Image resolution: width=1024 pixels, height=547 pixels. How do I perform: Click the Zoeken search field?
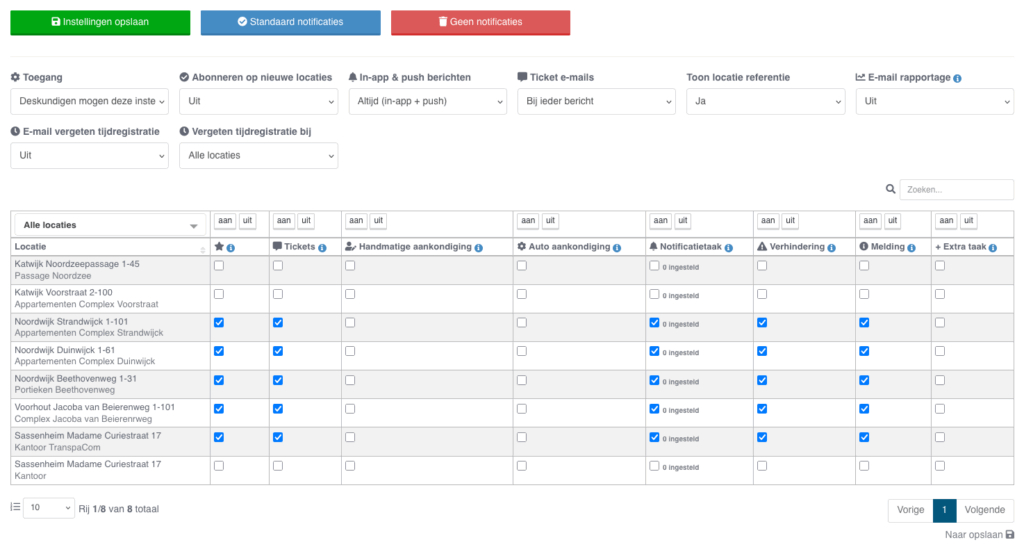pyautogui.click(x=956, y=189)
